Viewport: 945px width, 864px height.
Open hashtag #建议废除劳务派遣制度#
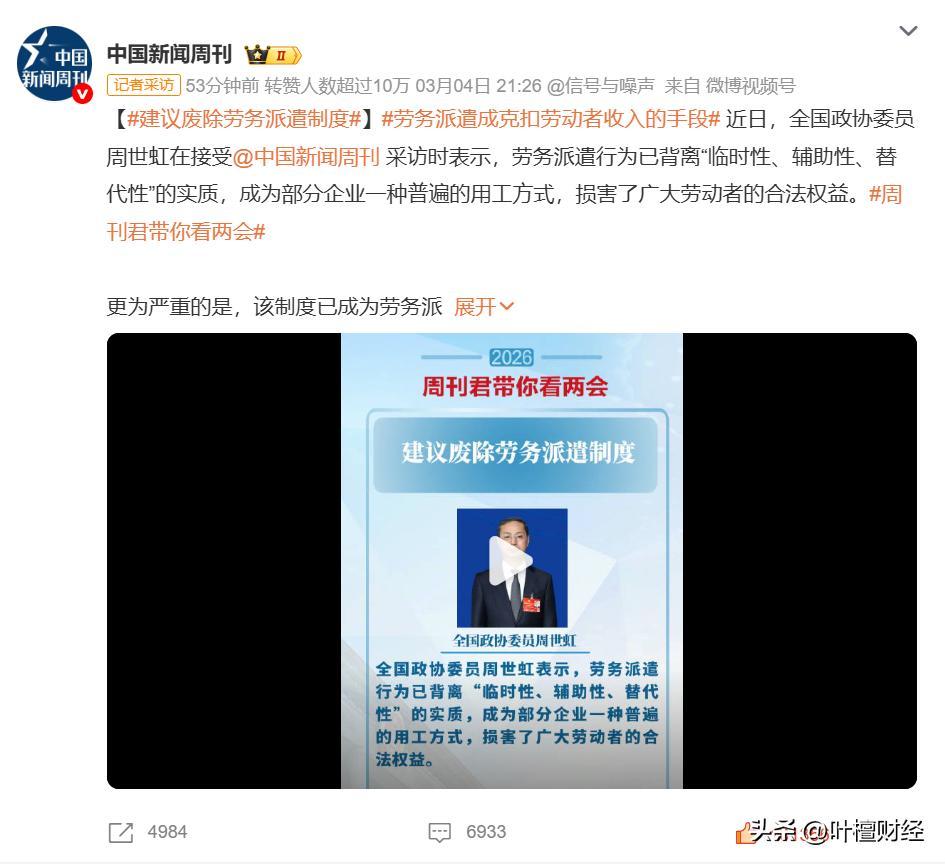(x=244, y=119)
